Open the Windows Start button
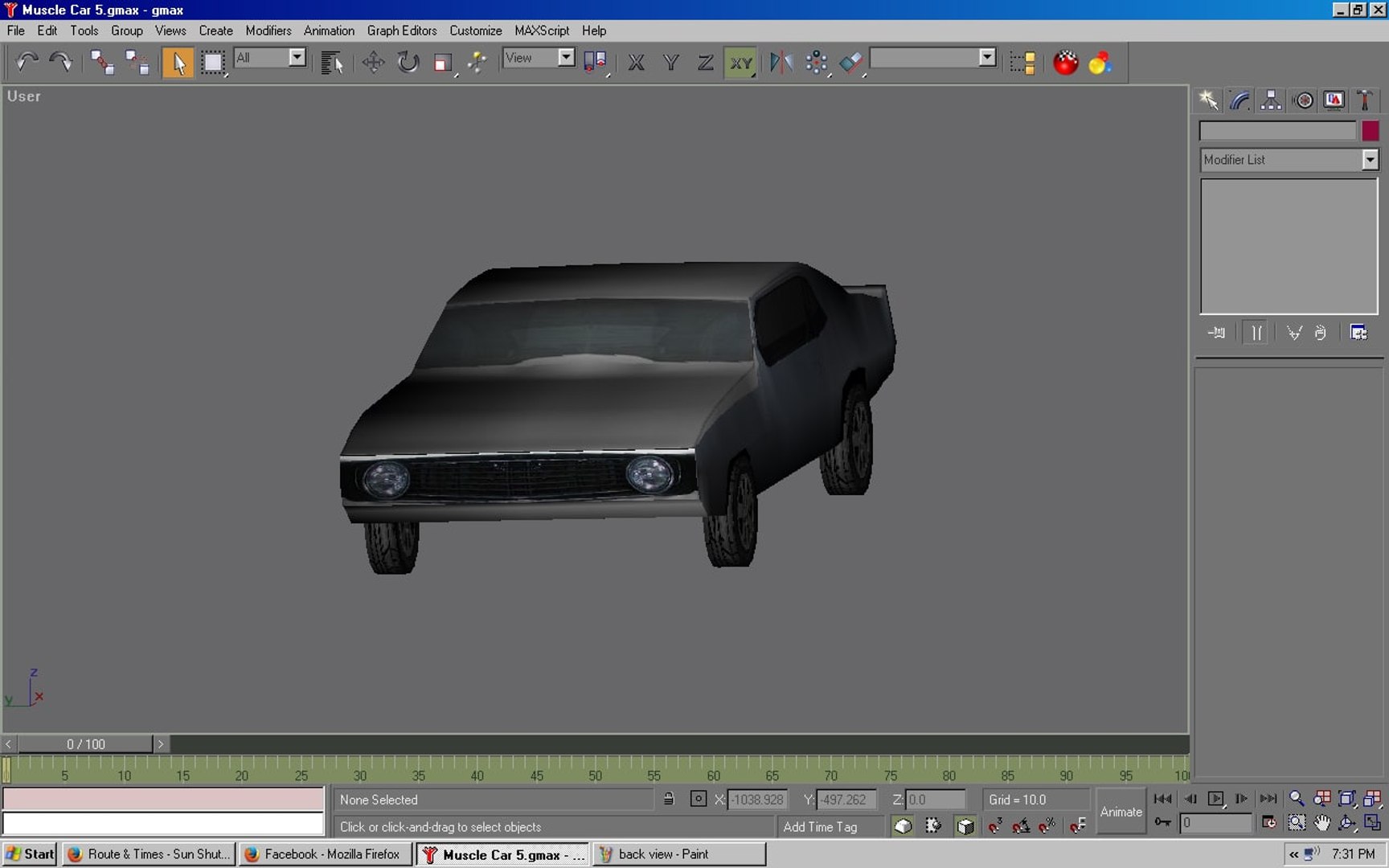 coord(30,854)
